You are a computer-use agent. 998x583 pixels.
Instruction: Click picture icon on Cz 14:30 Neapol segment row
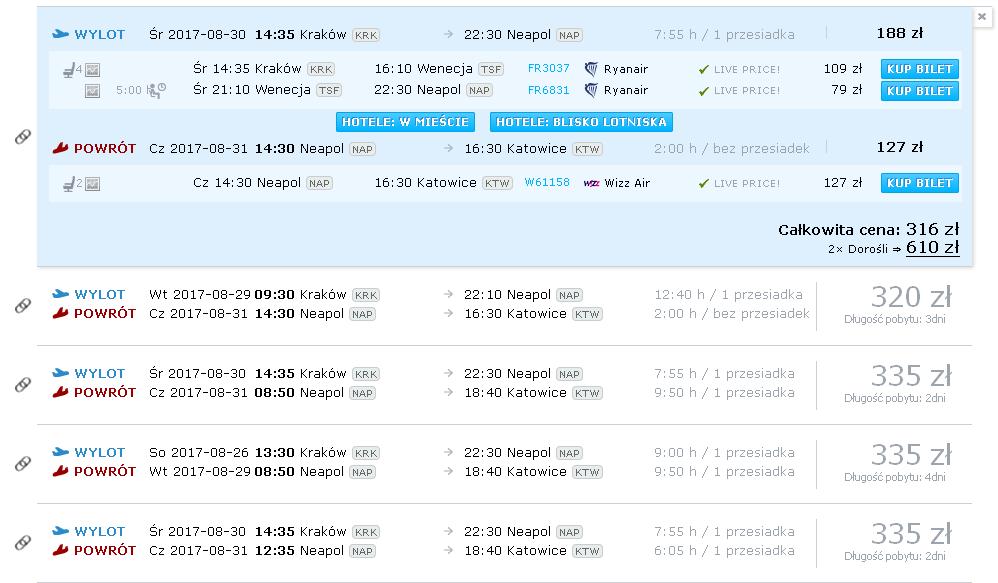pyautogui.click(x=92, y=185)
